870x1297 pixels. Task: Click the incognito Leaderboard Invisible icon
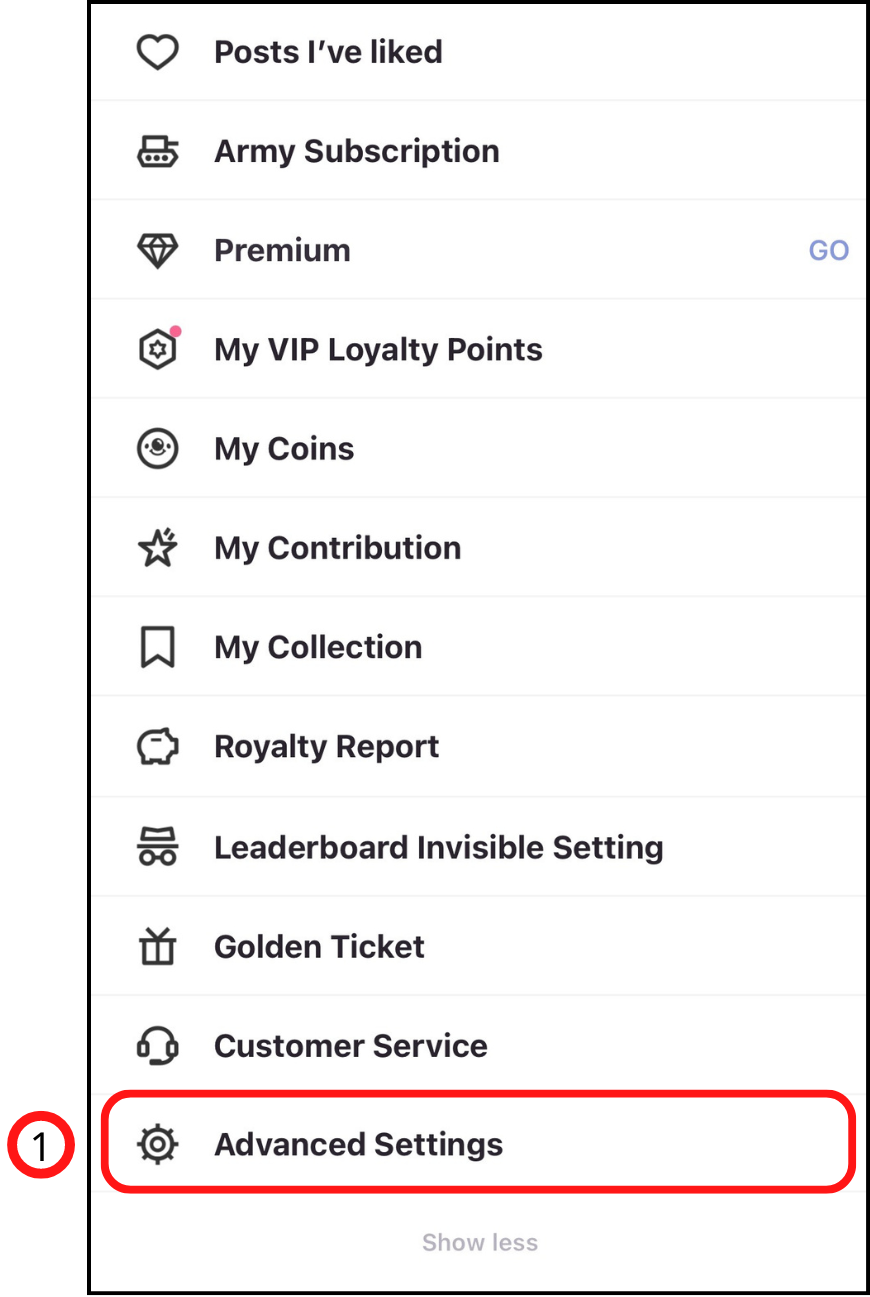157,847
